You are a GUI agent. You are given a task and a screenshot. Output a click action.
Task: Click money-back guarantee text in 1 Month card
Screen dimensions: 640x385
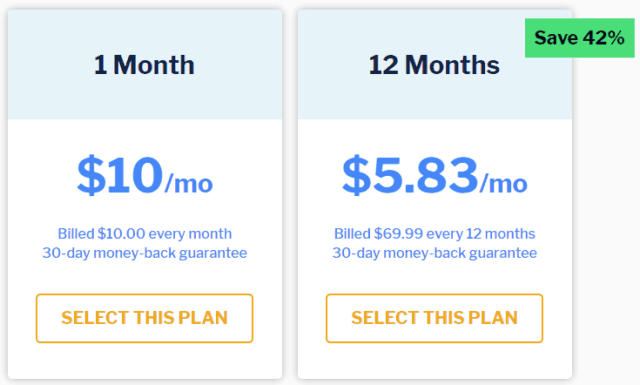pyautogui.click(x=144, y=253)
